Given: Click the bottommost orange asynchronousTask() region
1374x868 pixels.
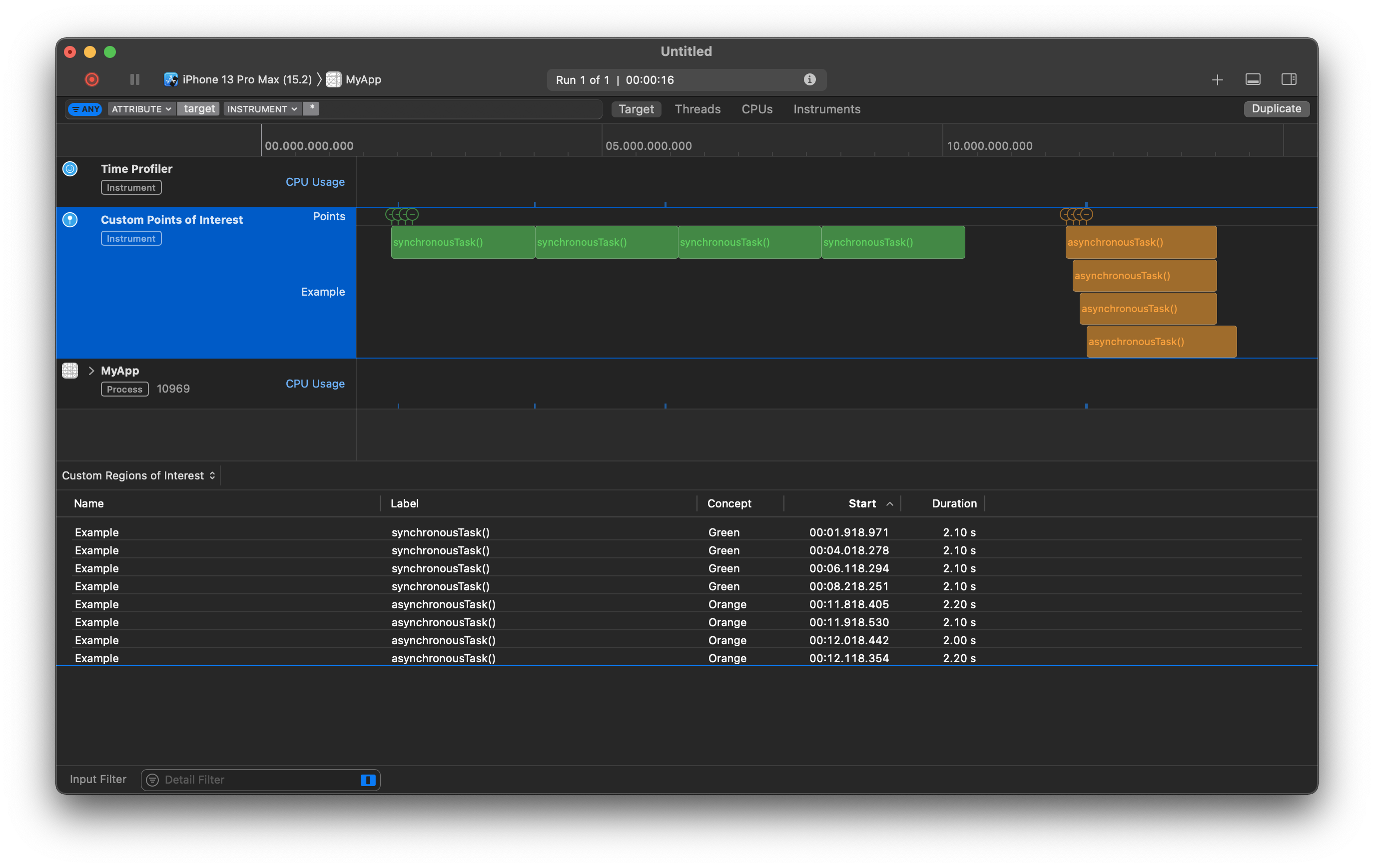Looking at the screenshot, I should coord(1161,342).
